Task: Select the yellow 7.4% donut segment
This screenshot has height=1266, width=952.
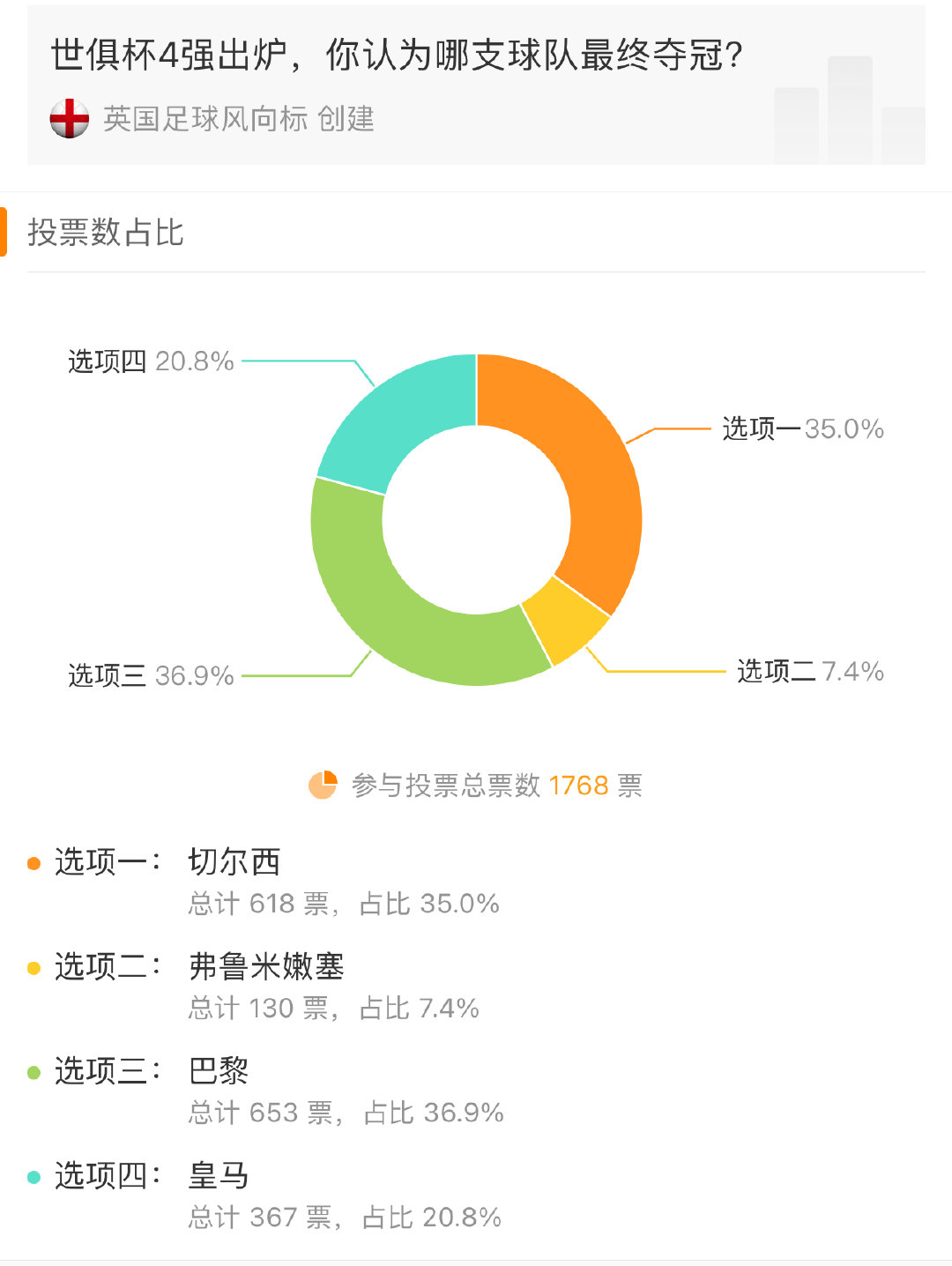Action: tap(565, 622)
